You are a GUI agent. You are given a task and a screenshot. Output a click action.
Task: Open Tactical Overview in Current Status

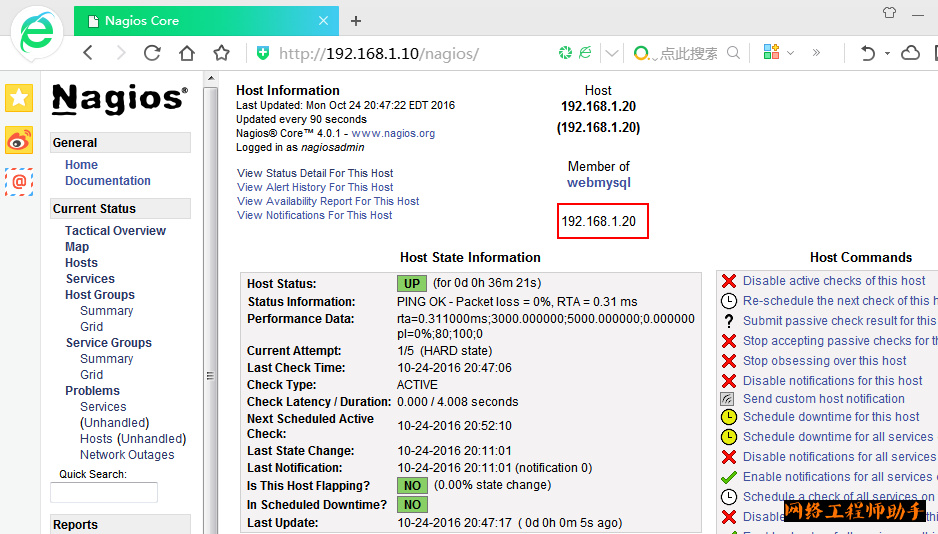point(115,231)
